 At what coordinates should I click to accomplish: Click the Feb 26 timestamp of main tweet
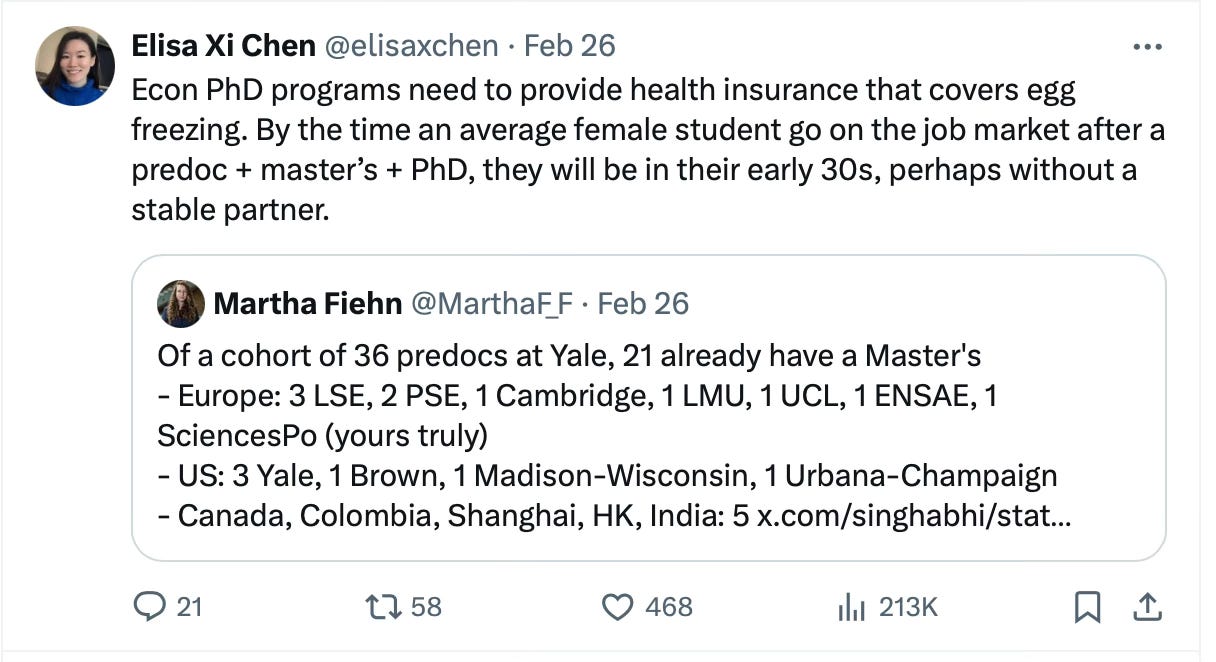pos(570,45)
